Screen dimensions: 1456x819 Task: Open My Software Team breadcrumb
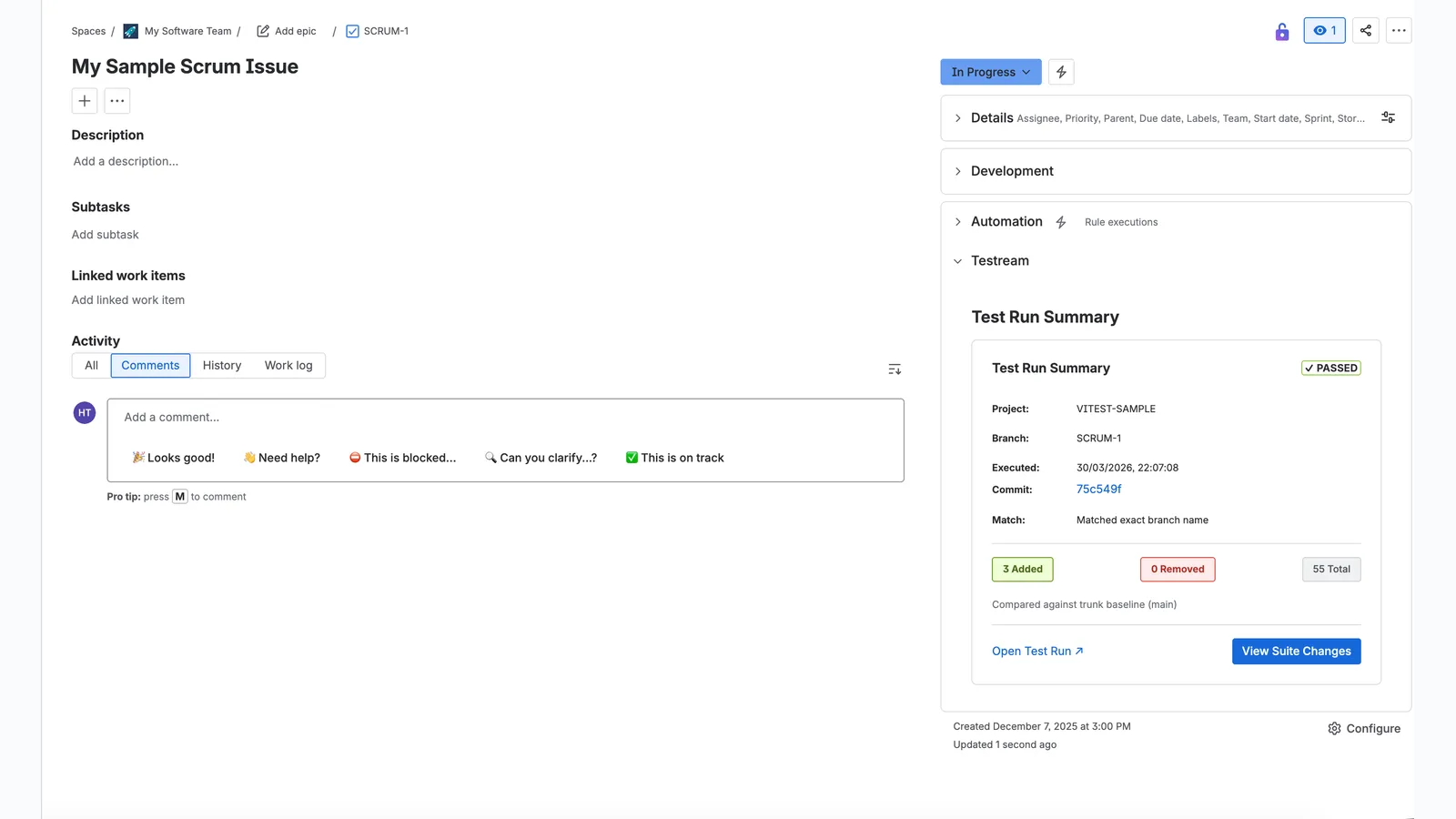[x=187, y=31]
